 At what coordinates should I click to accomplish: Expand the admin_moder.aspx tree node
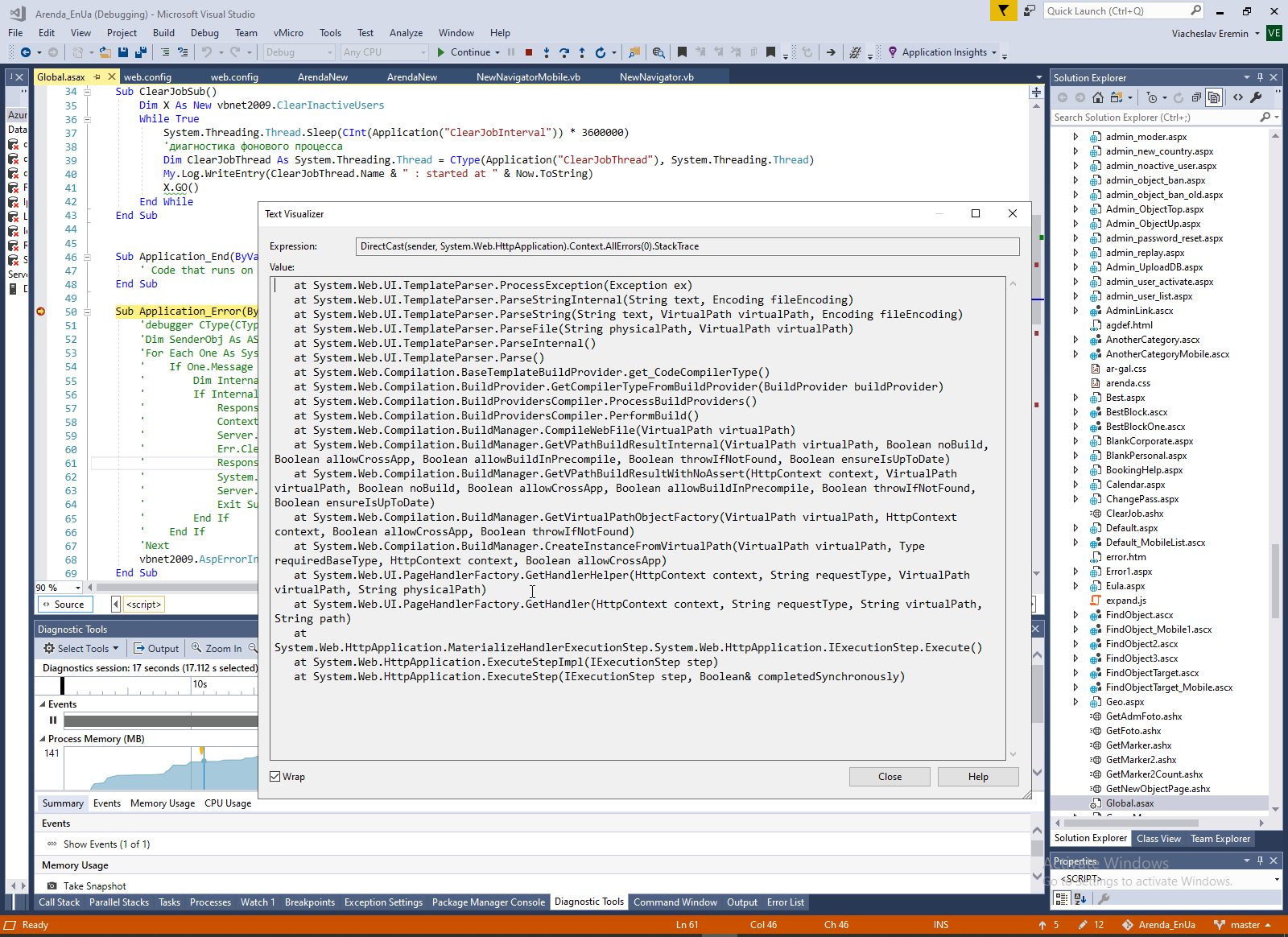[x=1075, y=137]
